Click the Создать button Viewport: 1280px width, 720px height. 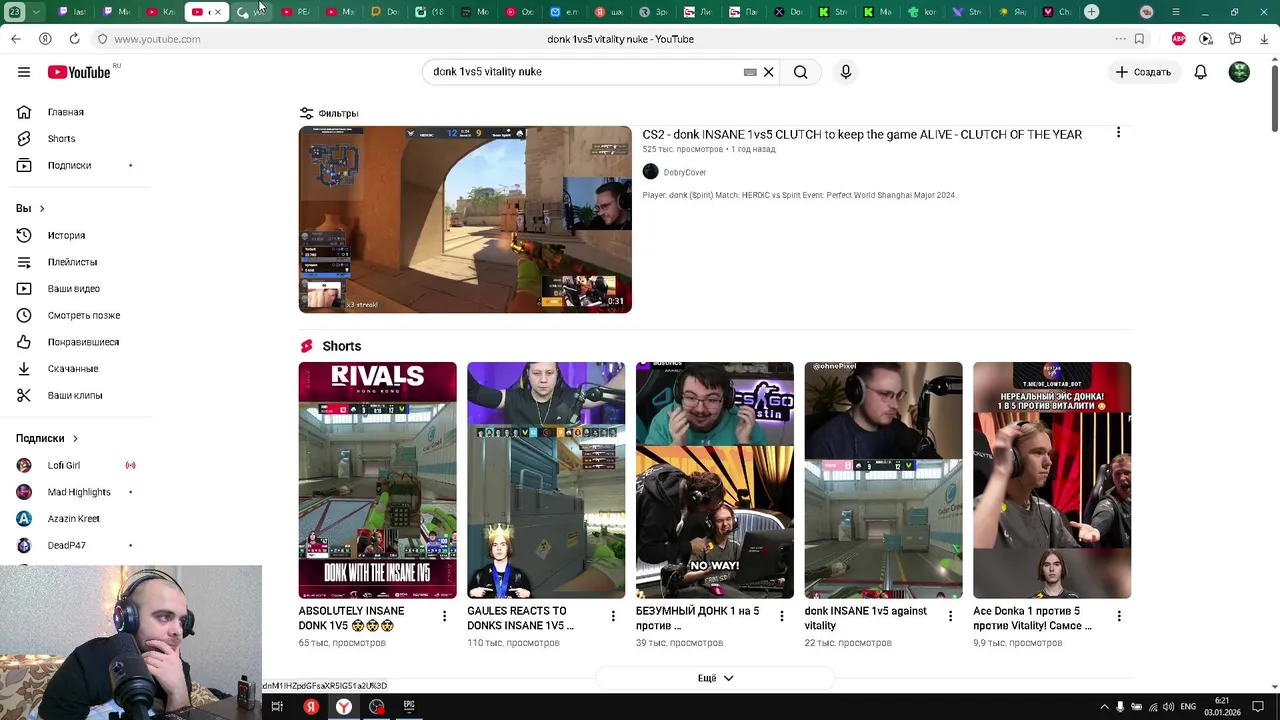pos(1143,72)
